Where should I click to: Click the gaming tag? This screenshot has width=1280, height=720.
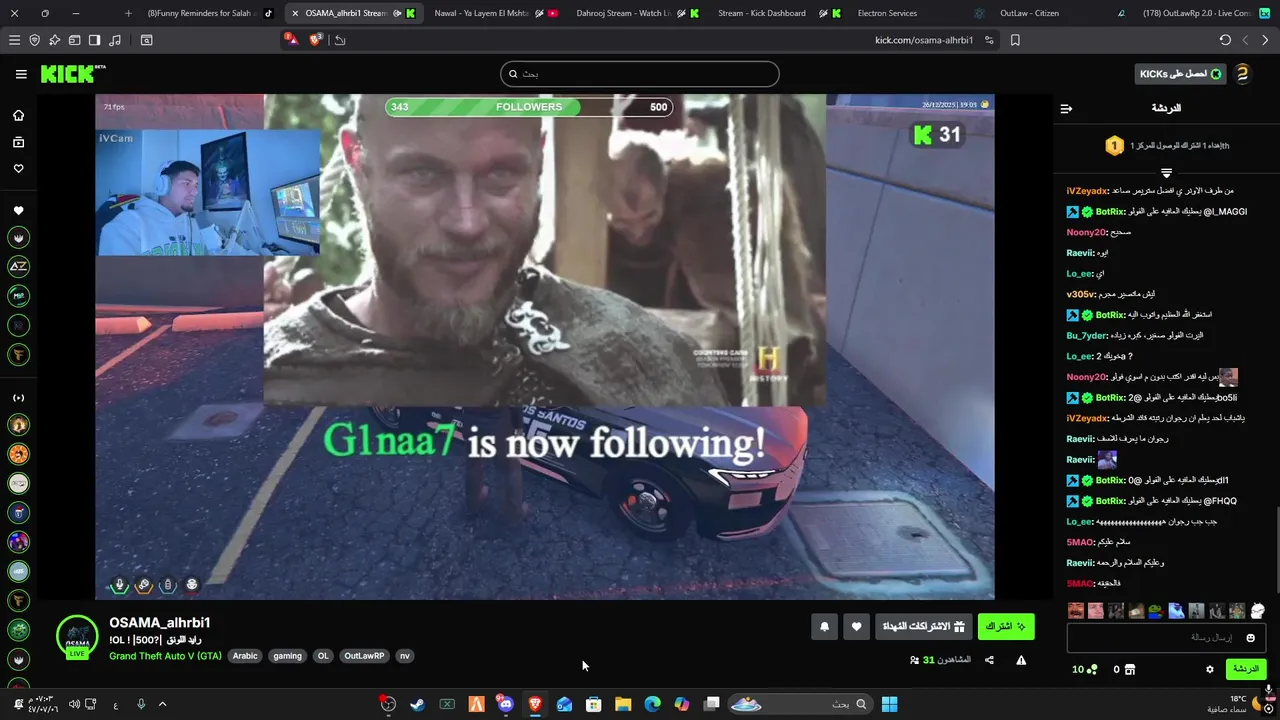tap(287, 656)
